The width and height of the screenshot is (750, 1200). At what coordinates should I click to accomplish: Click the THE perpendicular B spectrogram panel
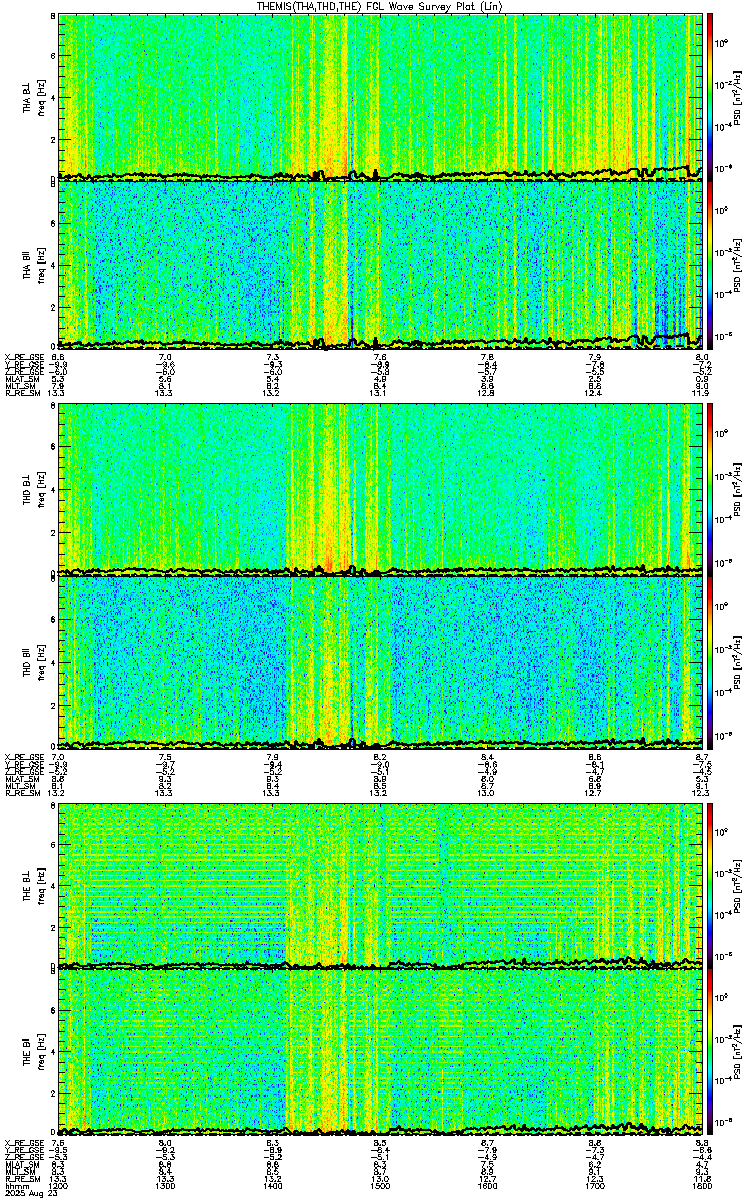[x=380, y=885]
